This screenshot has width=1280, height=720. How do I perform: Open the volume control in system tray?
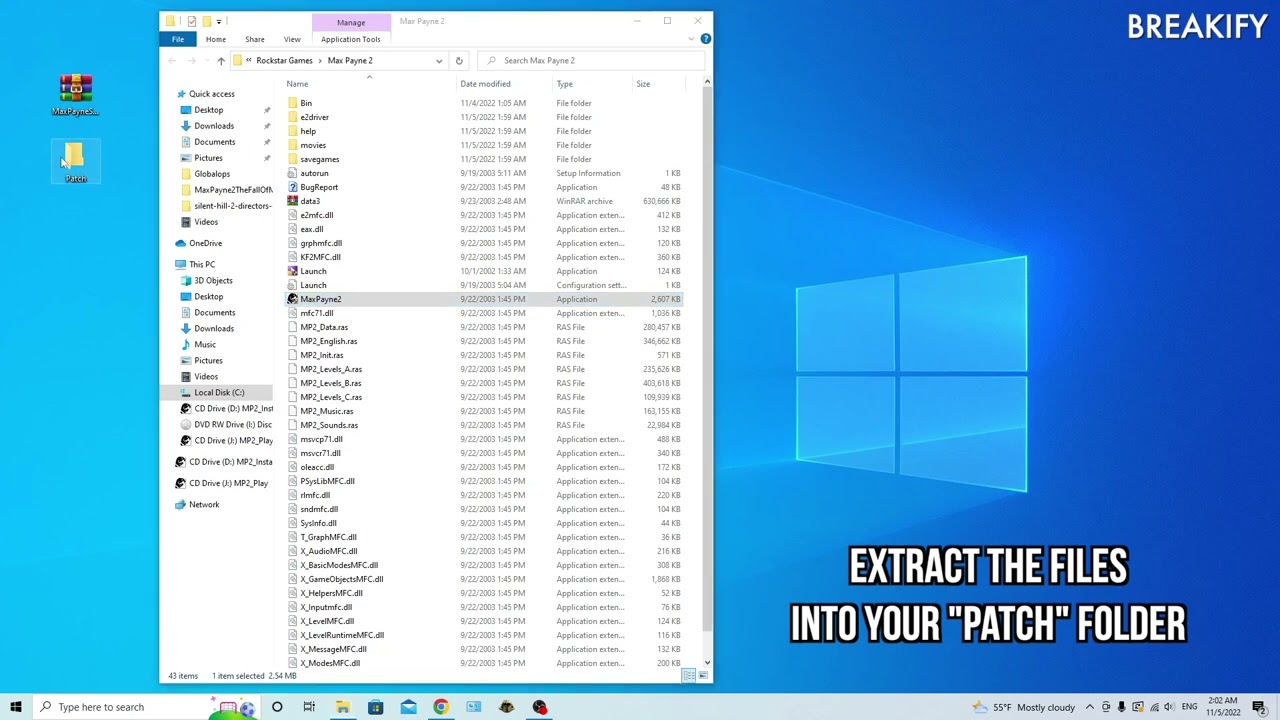pyautogui.click(x=1169, y=707)
